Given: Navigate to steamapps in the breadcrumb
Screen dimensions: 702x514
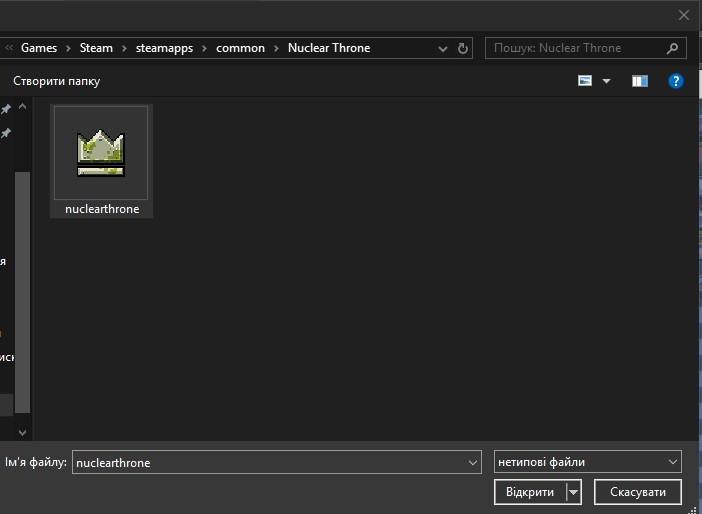Looking at the screenshot, I should coord(164,48).
